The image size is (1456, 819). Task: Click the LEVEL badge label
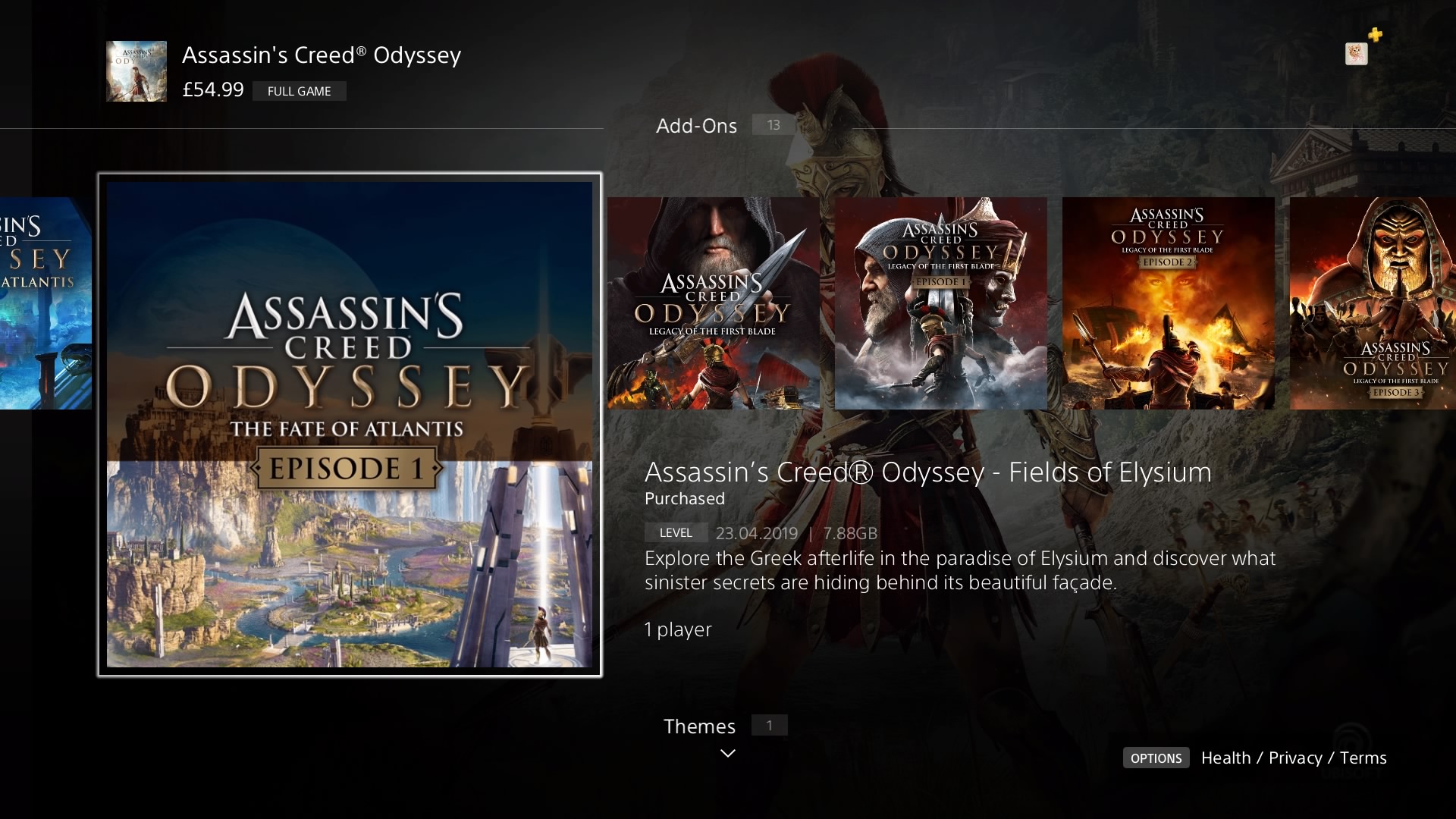[x=676, y=532]
